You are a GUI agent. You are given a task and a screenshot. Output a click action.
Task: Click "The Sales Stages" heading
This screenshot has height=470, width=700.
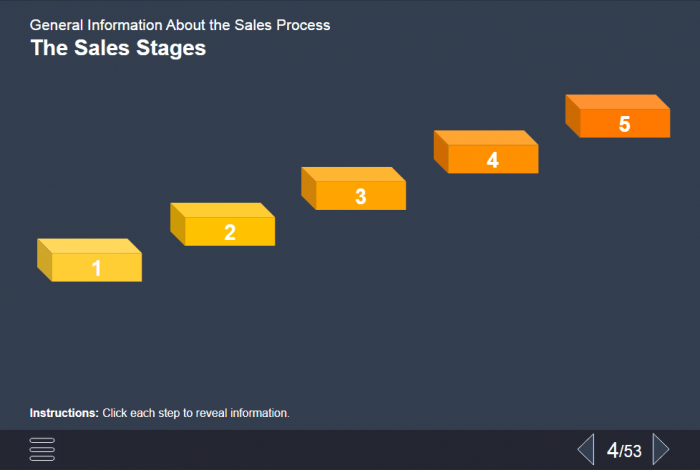click(118, 47)
